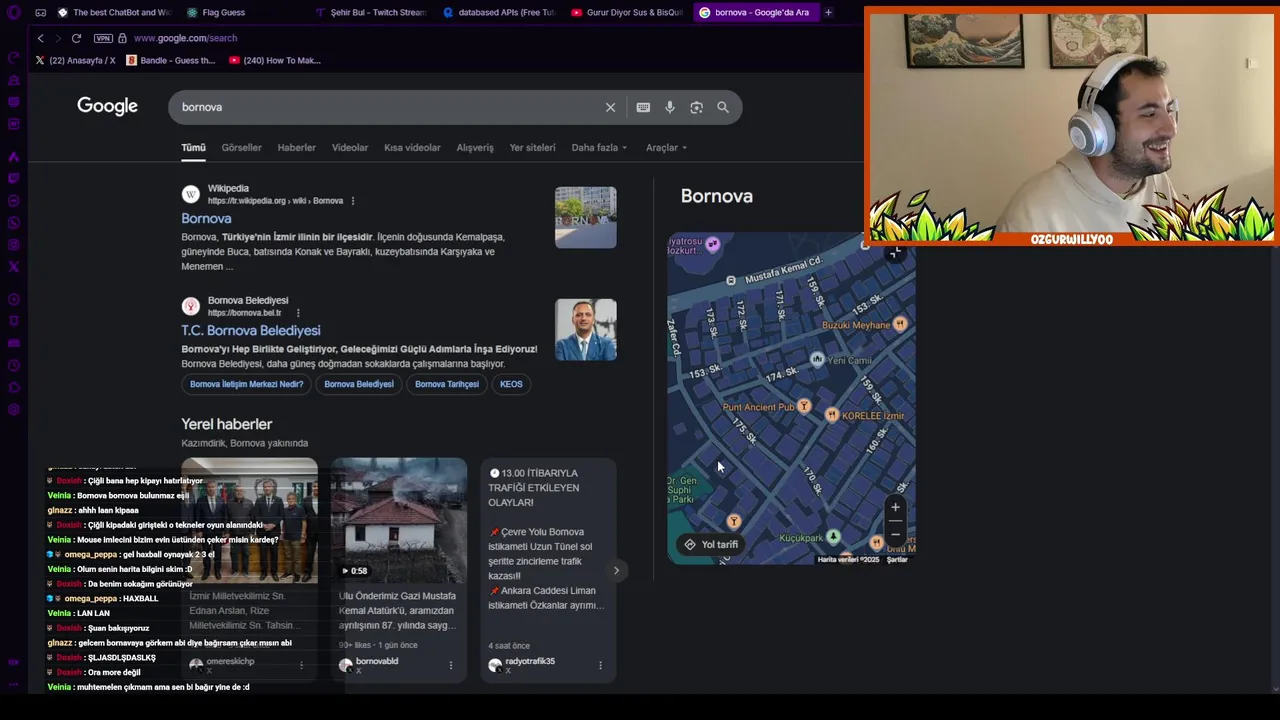Open the Kısa videolar tab
The image size is (1280, 720).
click(x=412, y=148)
